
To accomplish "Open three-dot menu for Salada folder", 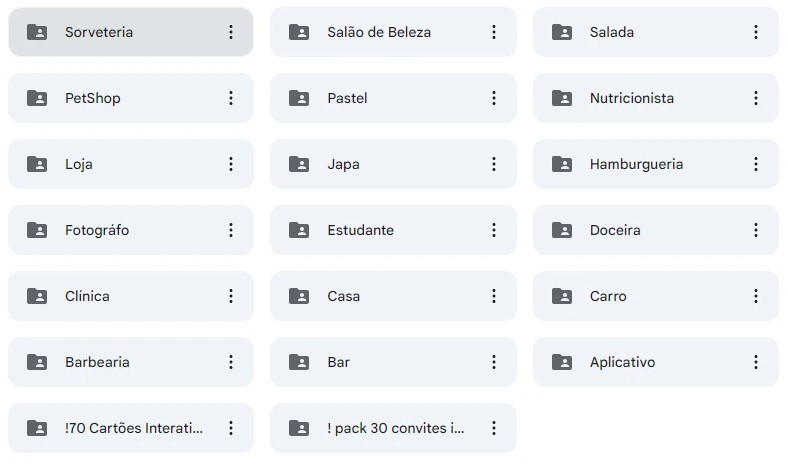I will tap(756, 32).
